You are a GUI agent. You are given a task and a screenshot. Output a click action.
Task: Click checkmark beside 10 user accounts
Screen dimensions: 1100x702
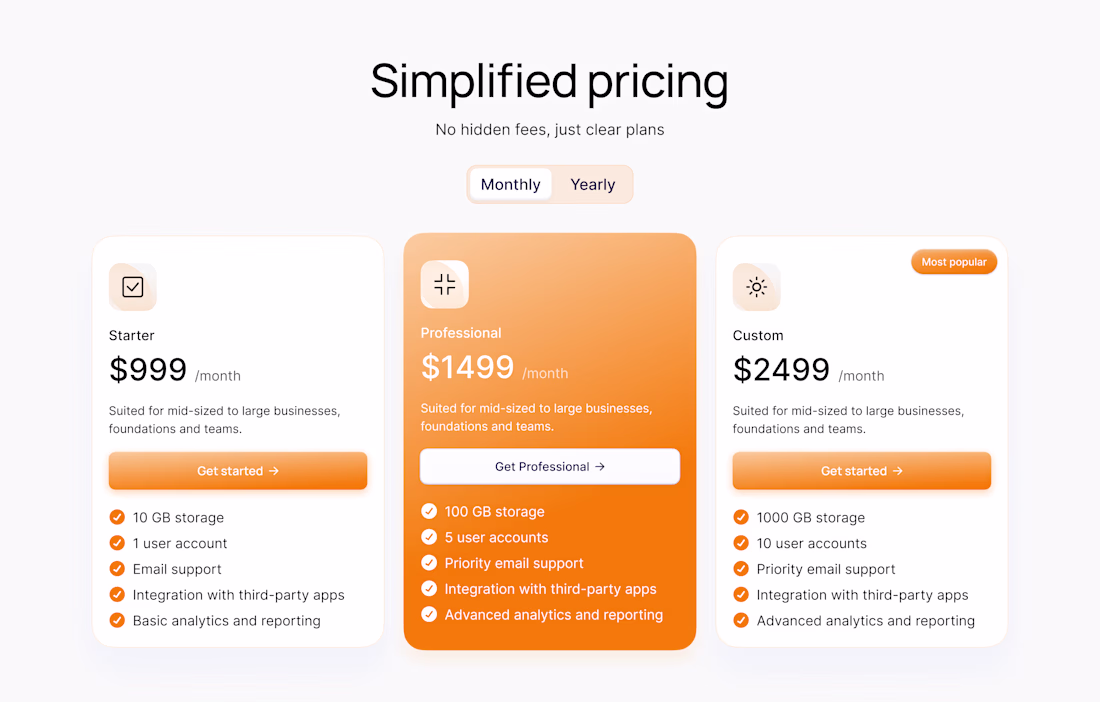[741, 543]
